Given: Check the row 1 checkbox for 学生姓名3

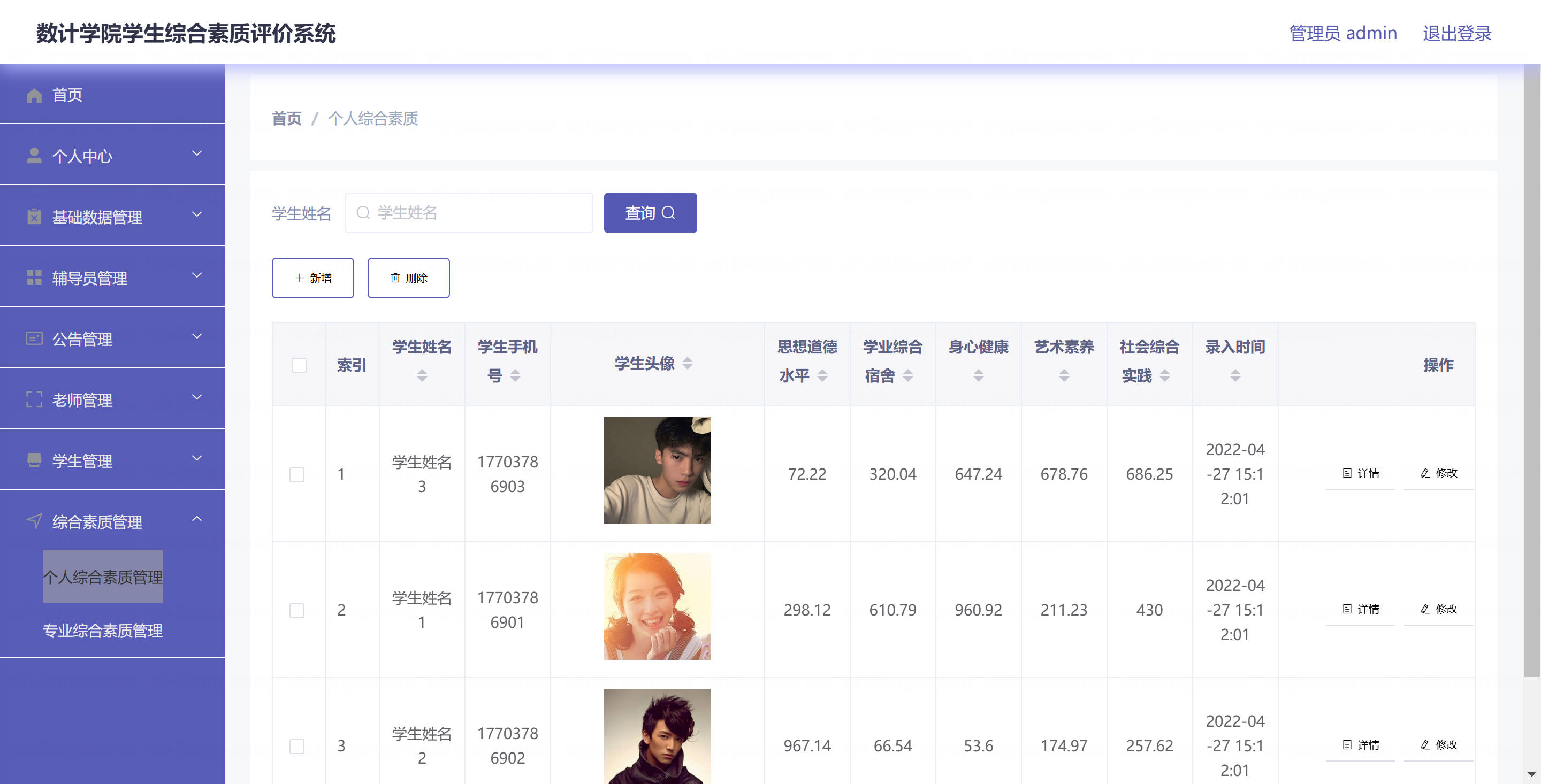Looking at the screenshot, I should point(297,475).
